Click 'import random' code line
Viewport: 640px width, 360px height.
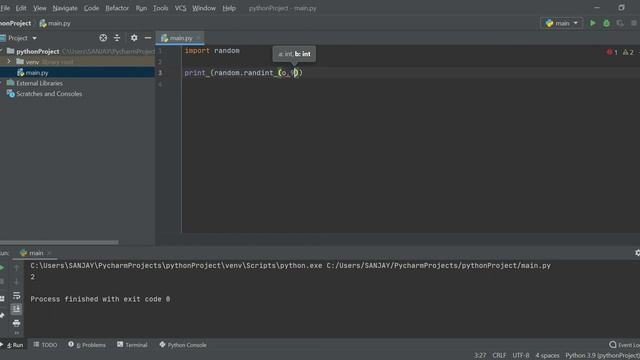212,51
